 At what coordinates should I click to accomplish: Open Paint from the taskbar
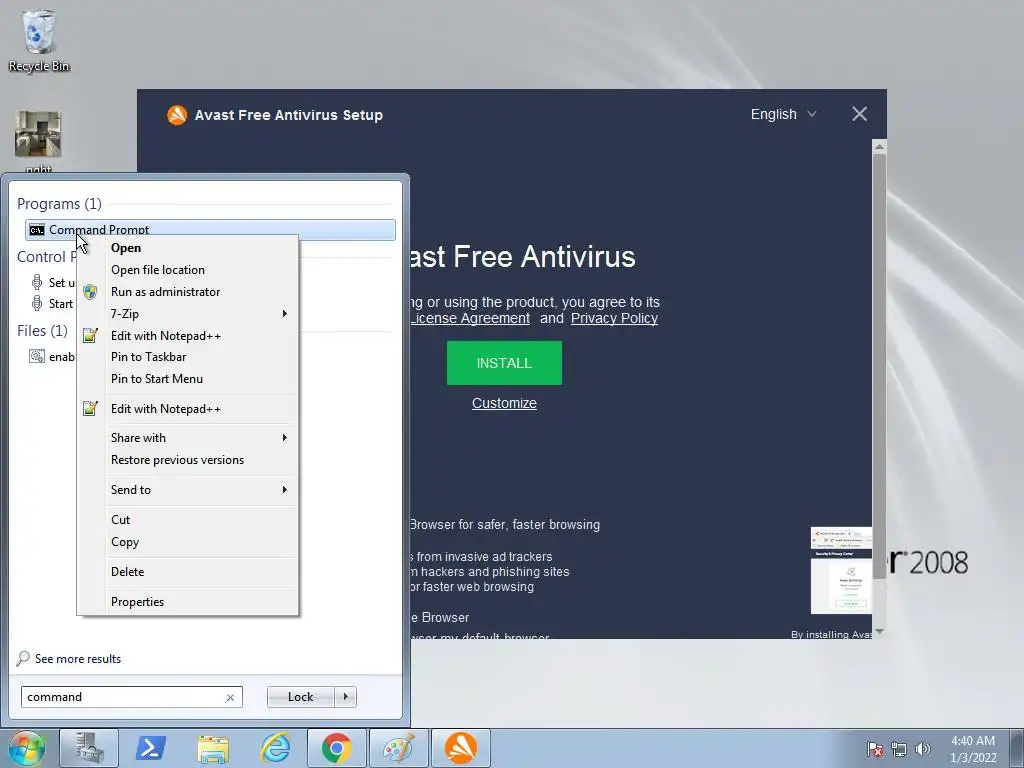pyautogui.click(x=399, y=748)
